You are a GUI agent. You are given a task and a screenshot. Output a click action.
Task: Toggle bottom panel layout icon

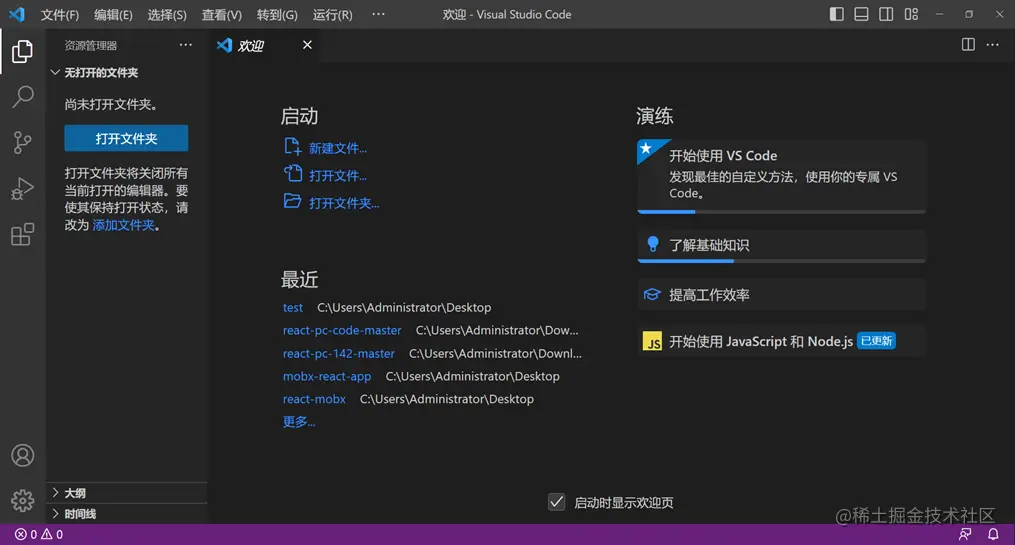coord(861,14)
